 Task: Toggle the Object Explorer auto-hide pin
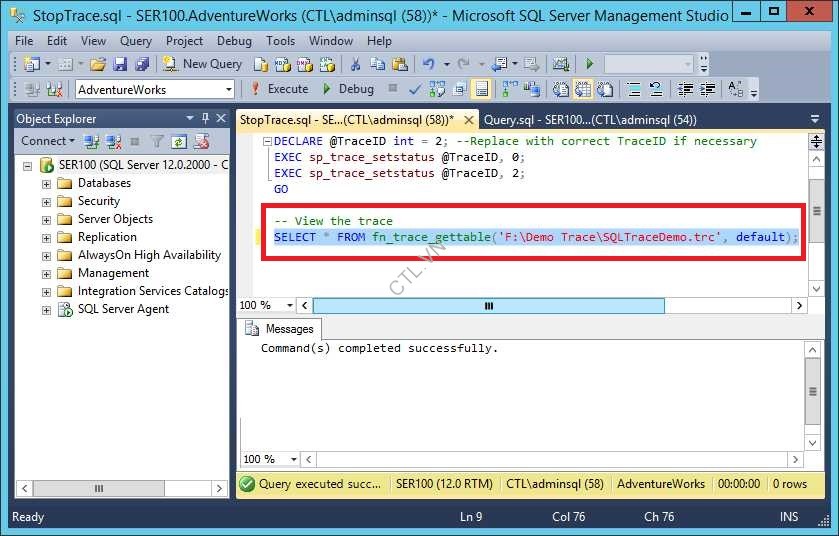[x=205, y=119]
